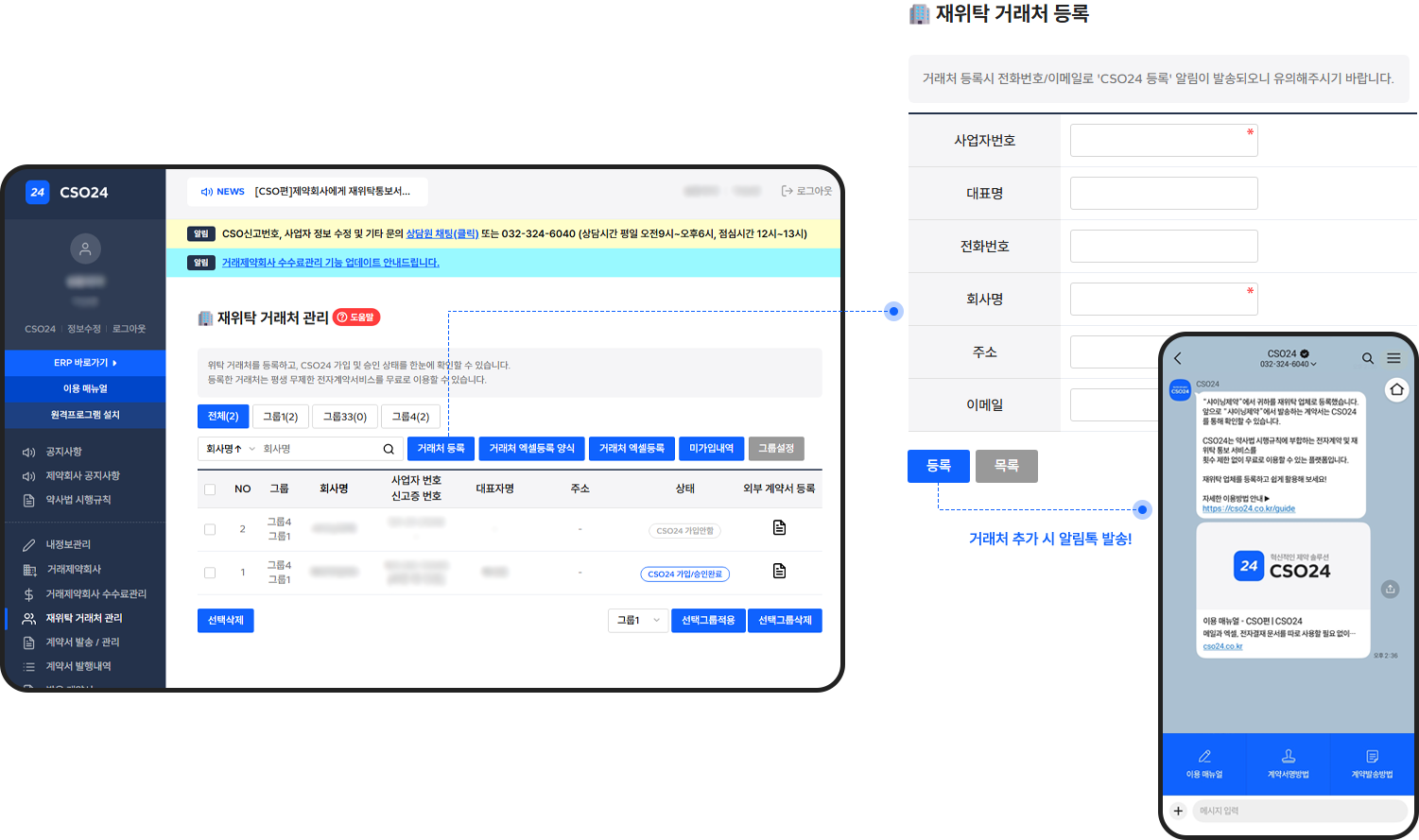Open the 회사명 search-type dropdown
The width and height of the screenshot is (1419, 840).
230,449
